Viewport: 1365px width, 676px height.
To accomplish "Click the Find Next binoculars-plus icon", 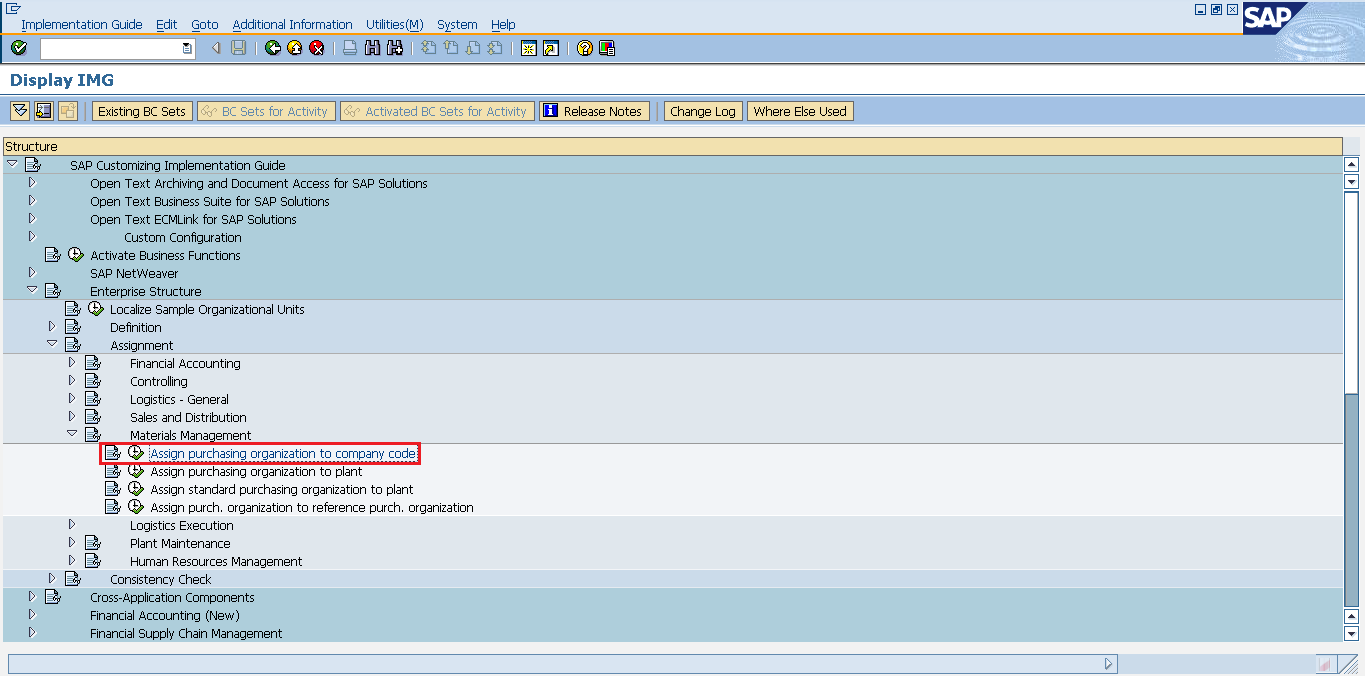I will click(x=394, y=48).
